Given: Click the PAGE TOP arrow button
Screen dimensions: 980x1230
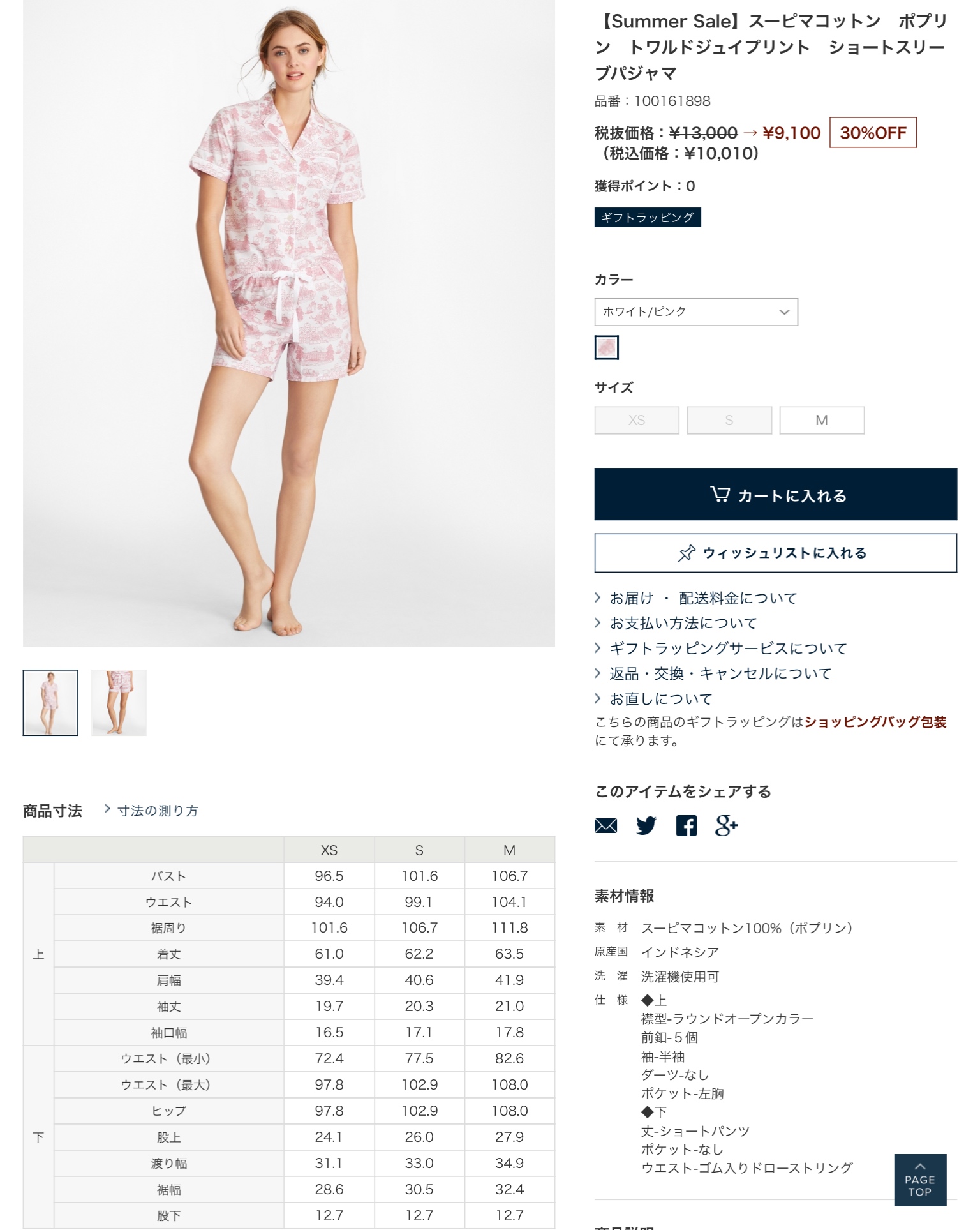Looking at the screenshot, I should point(920,1180).
